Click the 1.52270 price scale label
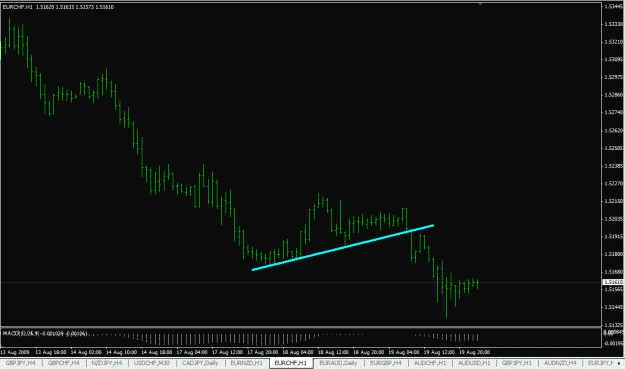Viewport: 625px width, 369px height. pos(614,183)
